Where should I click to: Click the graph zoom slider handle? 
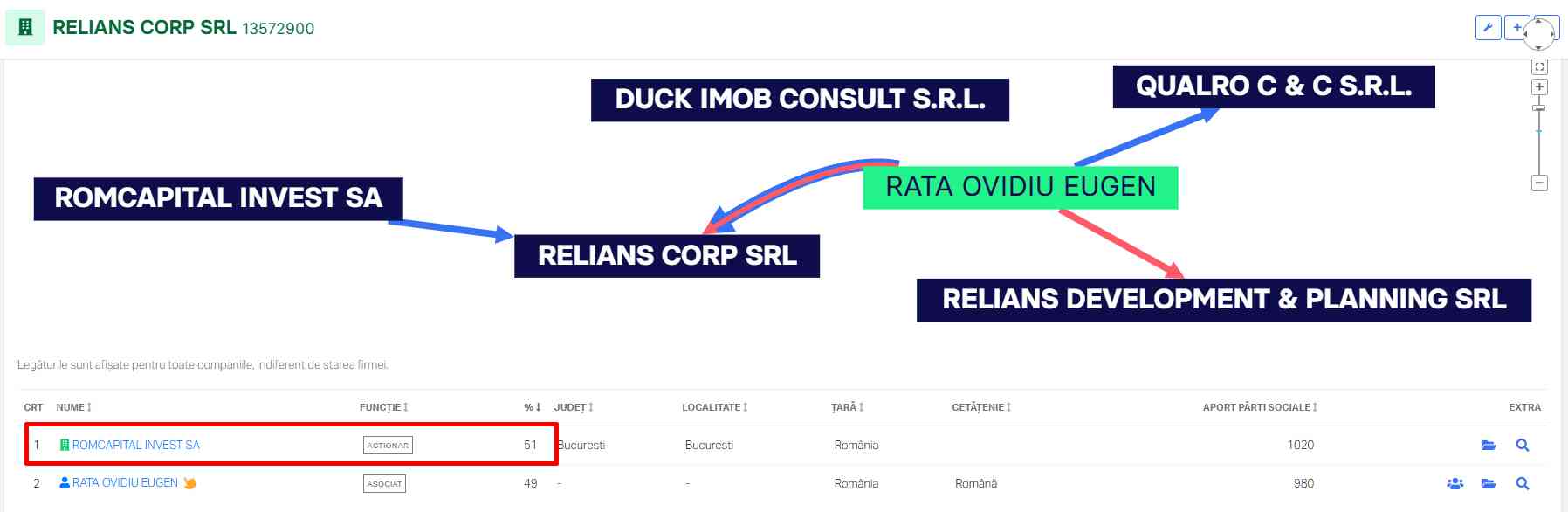coord(1539,108)
